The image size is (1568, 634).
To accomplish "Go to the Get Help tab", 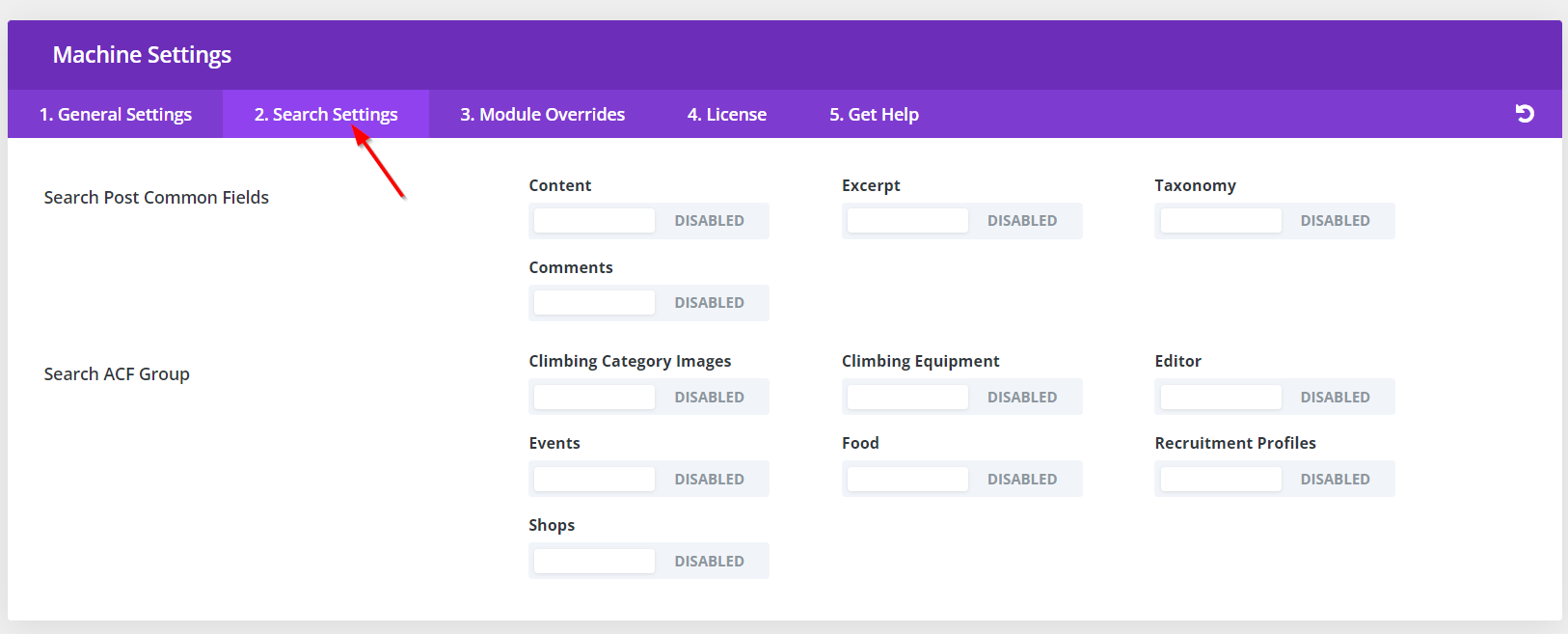I will (x=874, y=115).
